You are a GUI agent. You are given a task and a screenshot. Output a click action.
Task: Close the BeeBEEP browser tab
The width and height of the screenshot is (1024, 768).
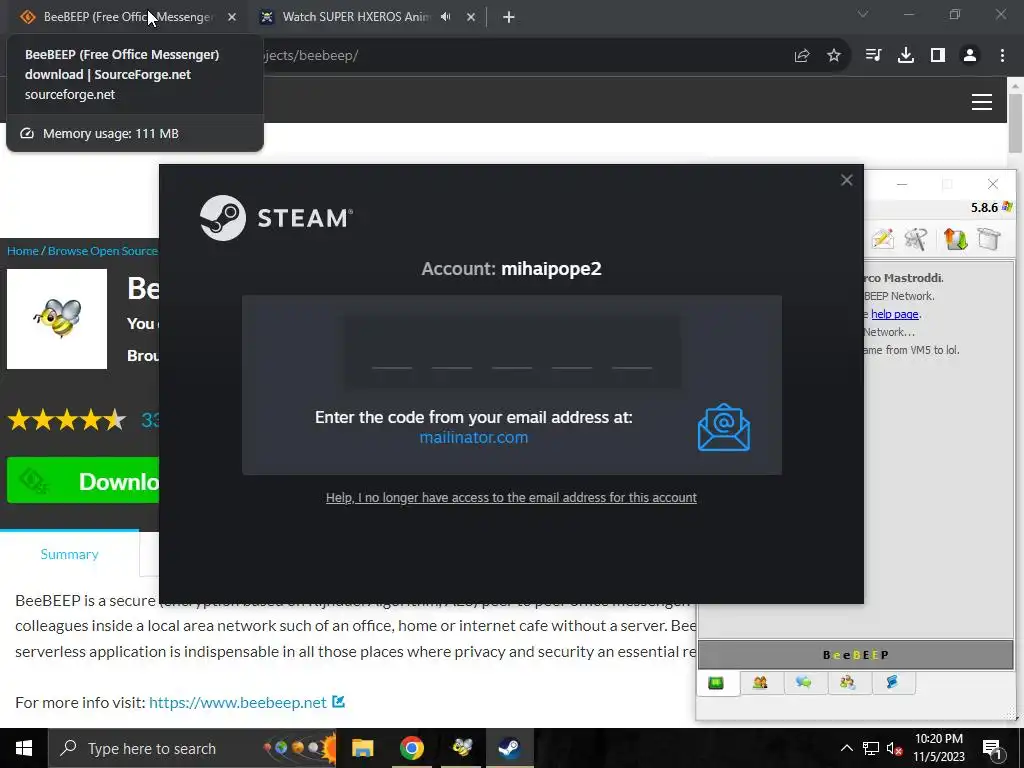point(232,17)
